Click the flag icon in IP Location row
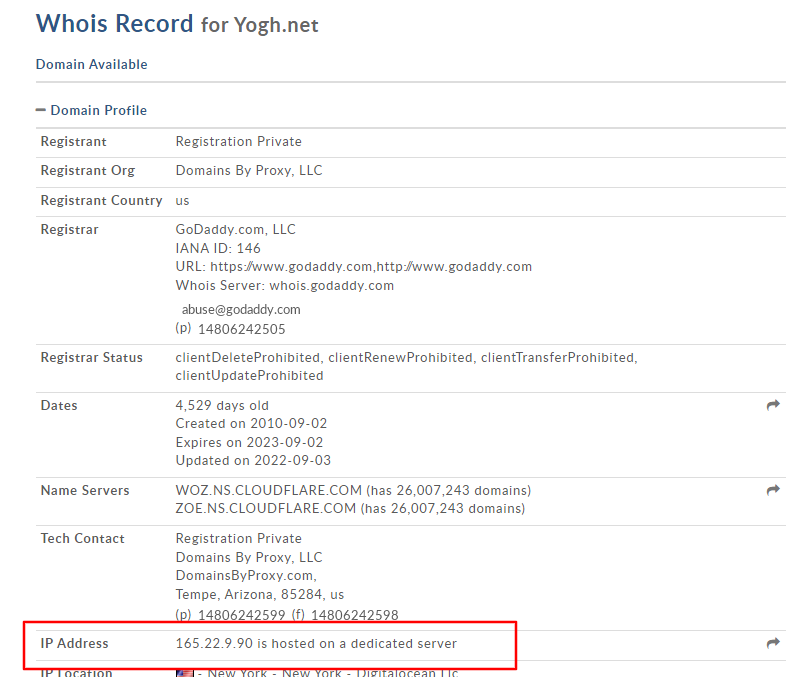This screenshot has height=677, width=812. point(185,673)
